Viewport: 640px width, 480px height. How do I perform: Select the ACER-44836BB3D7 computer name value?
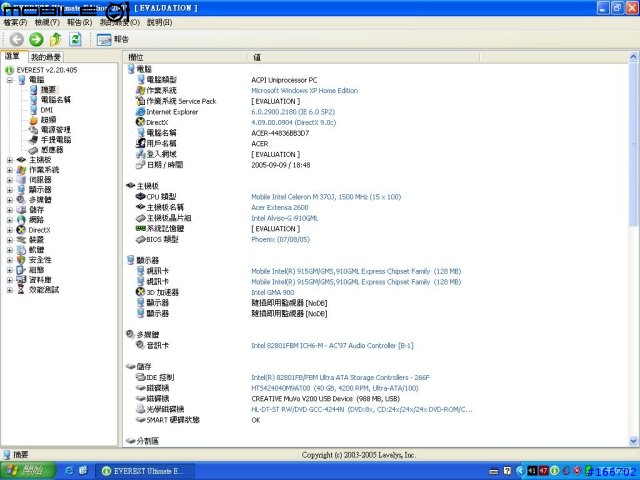(280, 133)
